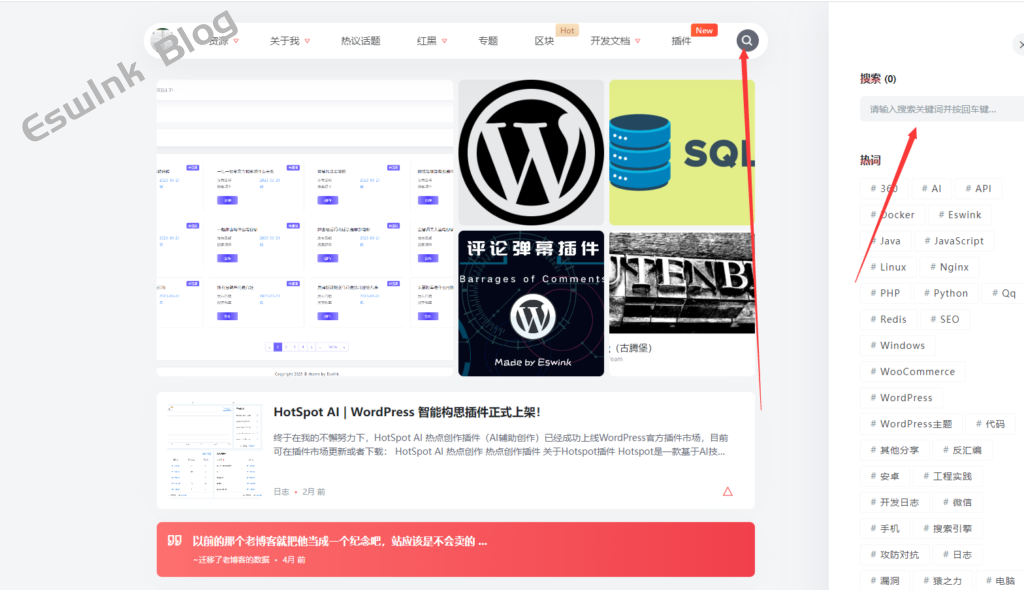Open the SQL database icon card
1024x590 pixels.
(x=681, y=153)
